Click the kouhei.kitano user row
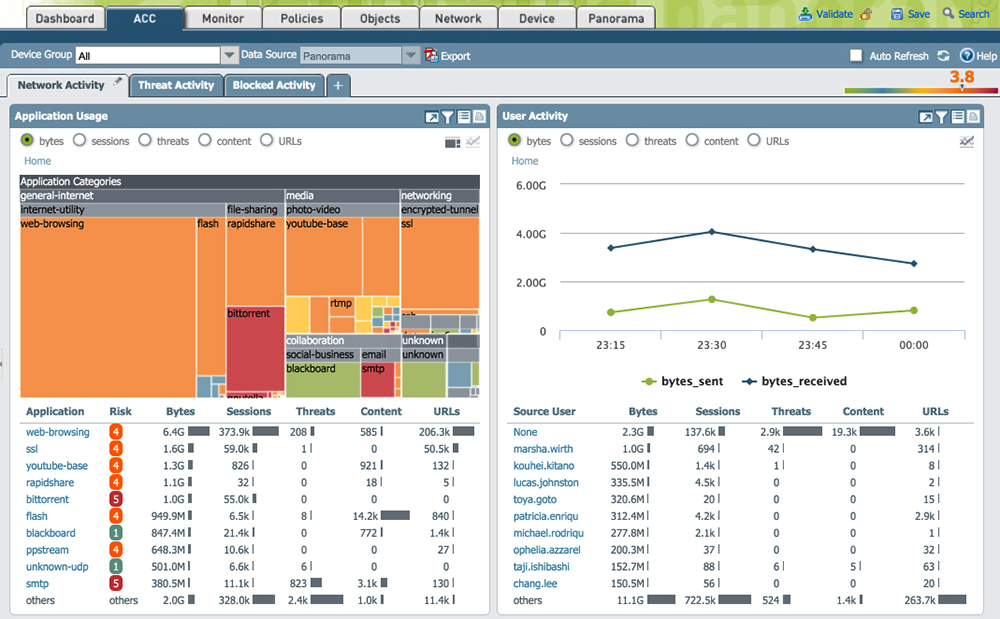 pos(740,466)
